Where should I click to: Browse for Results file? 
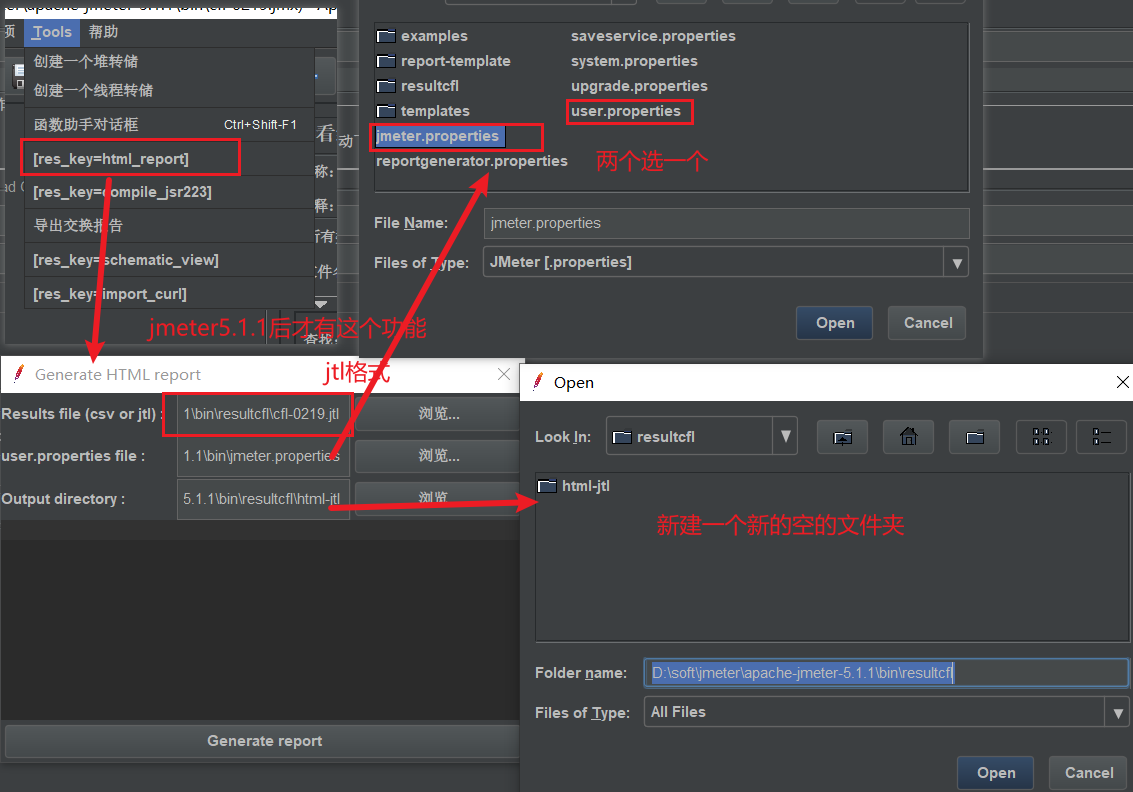click(439, 414)
